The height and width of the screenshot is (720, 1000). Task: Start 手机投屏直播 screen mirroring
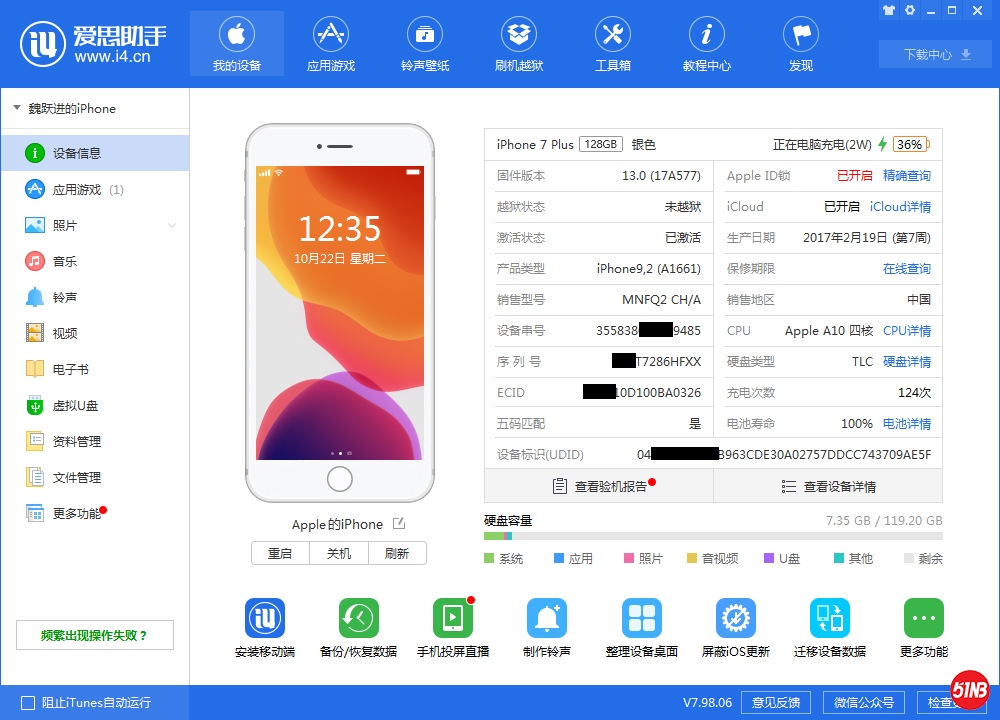point(452,619)
